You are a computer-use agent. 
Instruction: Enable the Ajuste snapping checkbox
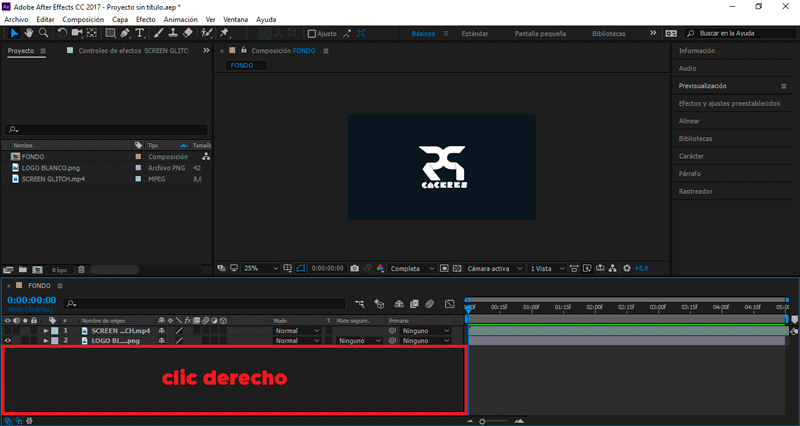click(312, 34)
